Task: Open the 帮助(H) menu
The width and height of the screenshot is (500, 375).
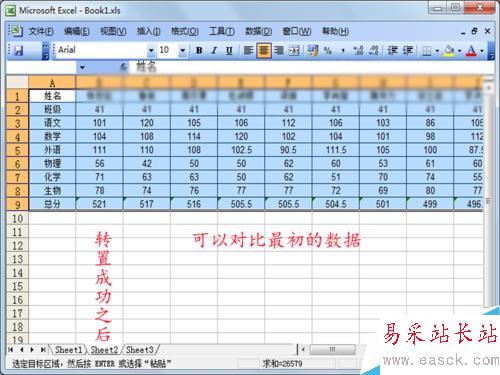Action: pyautogui.click(x=335, y=31)
